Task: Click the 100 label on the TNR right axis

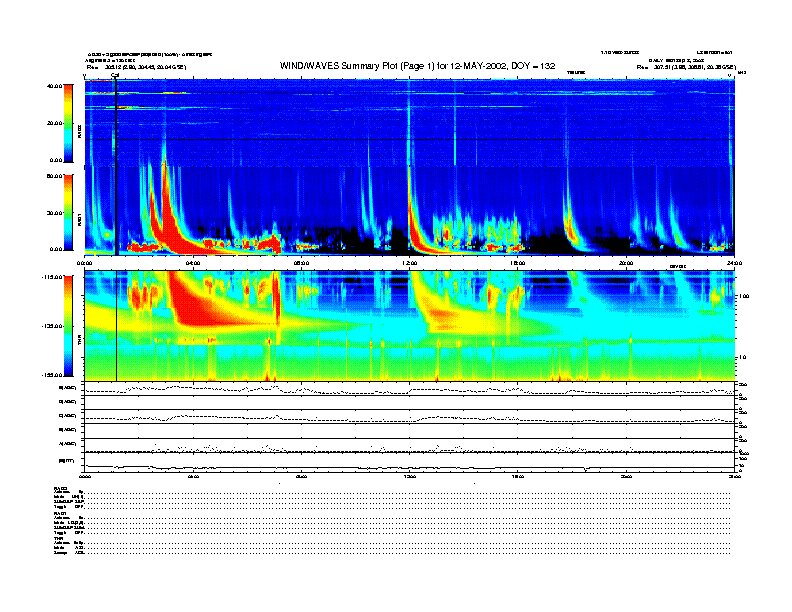Action: tap(743, 296)
